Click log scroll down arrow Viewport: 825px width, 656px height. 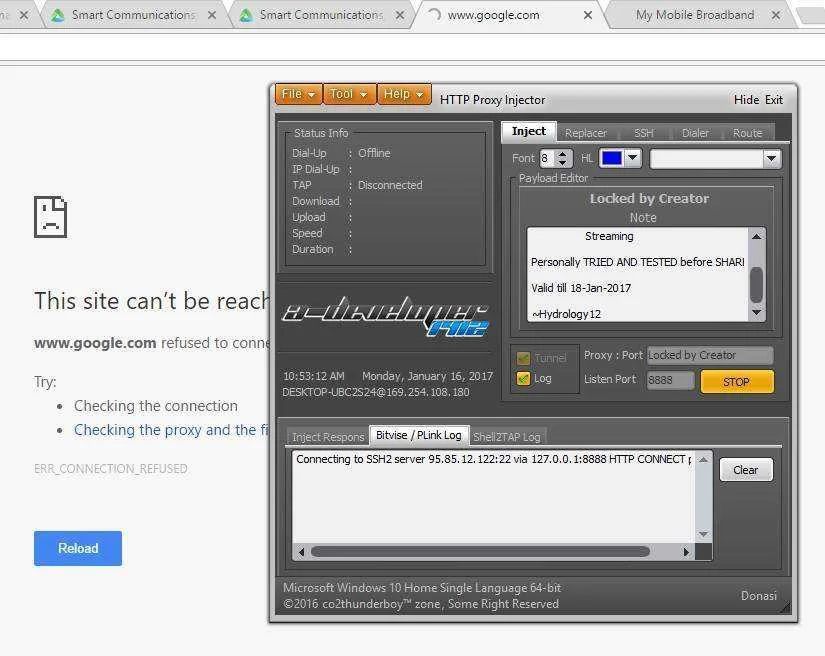tap(703, 534)
